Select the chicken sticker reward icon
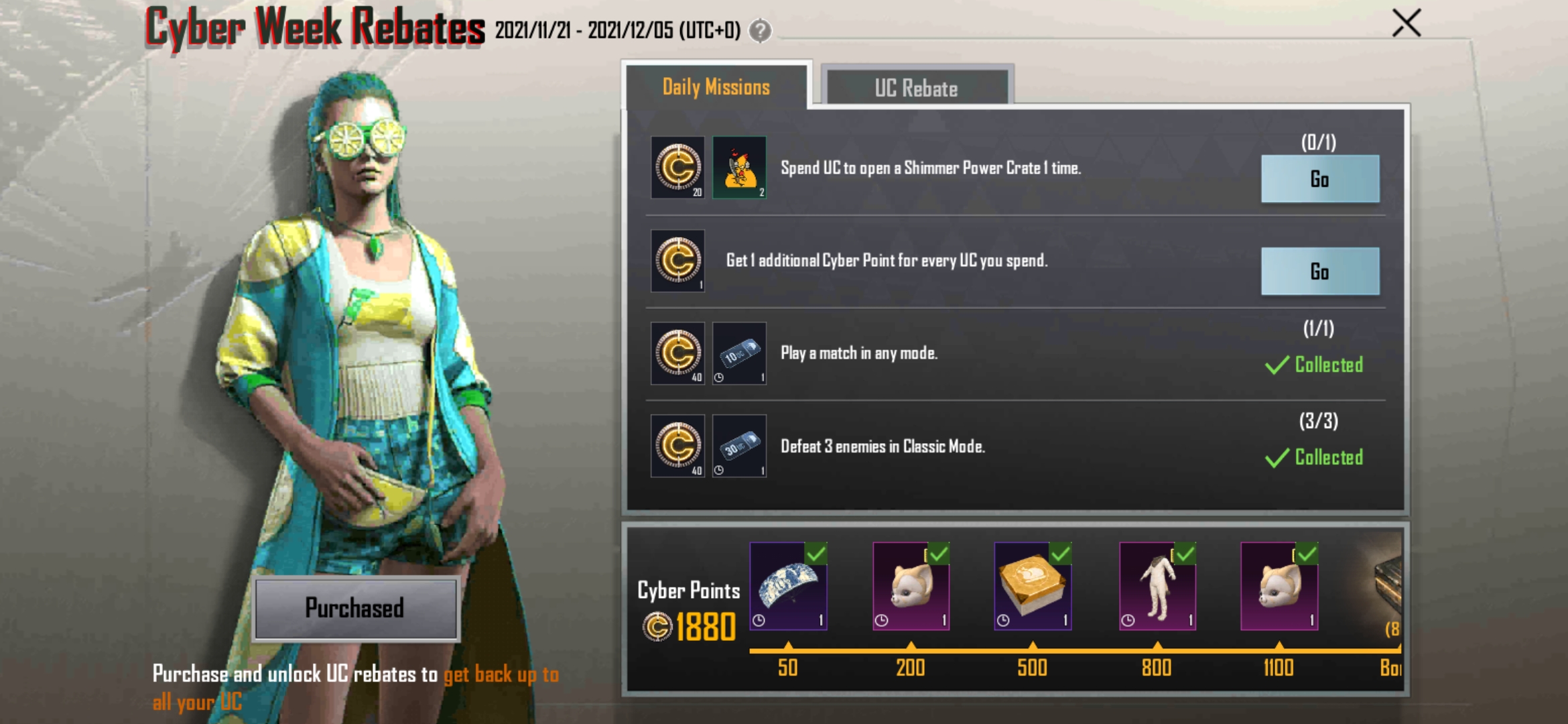 (x=739, y=168)
